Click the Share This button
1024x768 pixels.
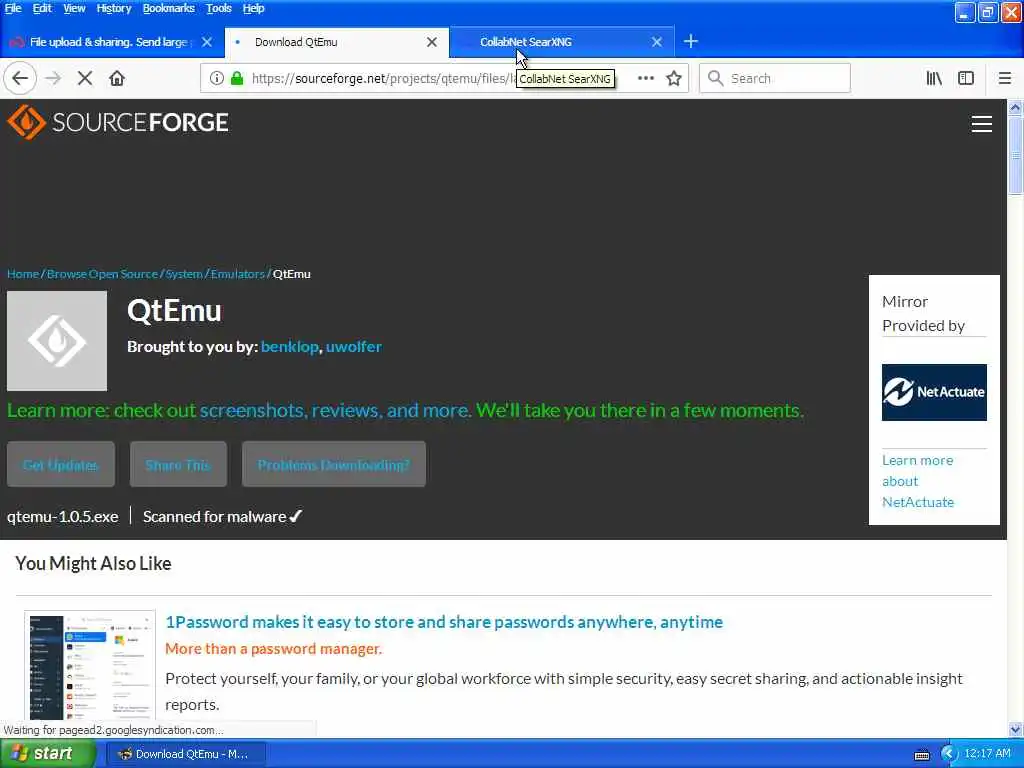click(178, 464)
